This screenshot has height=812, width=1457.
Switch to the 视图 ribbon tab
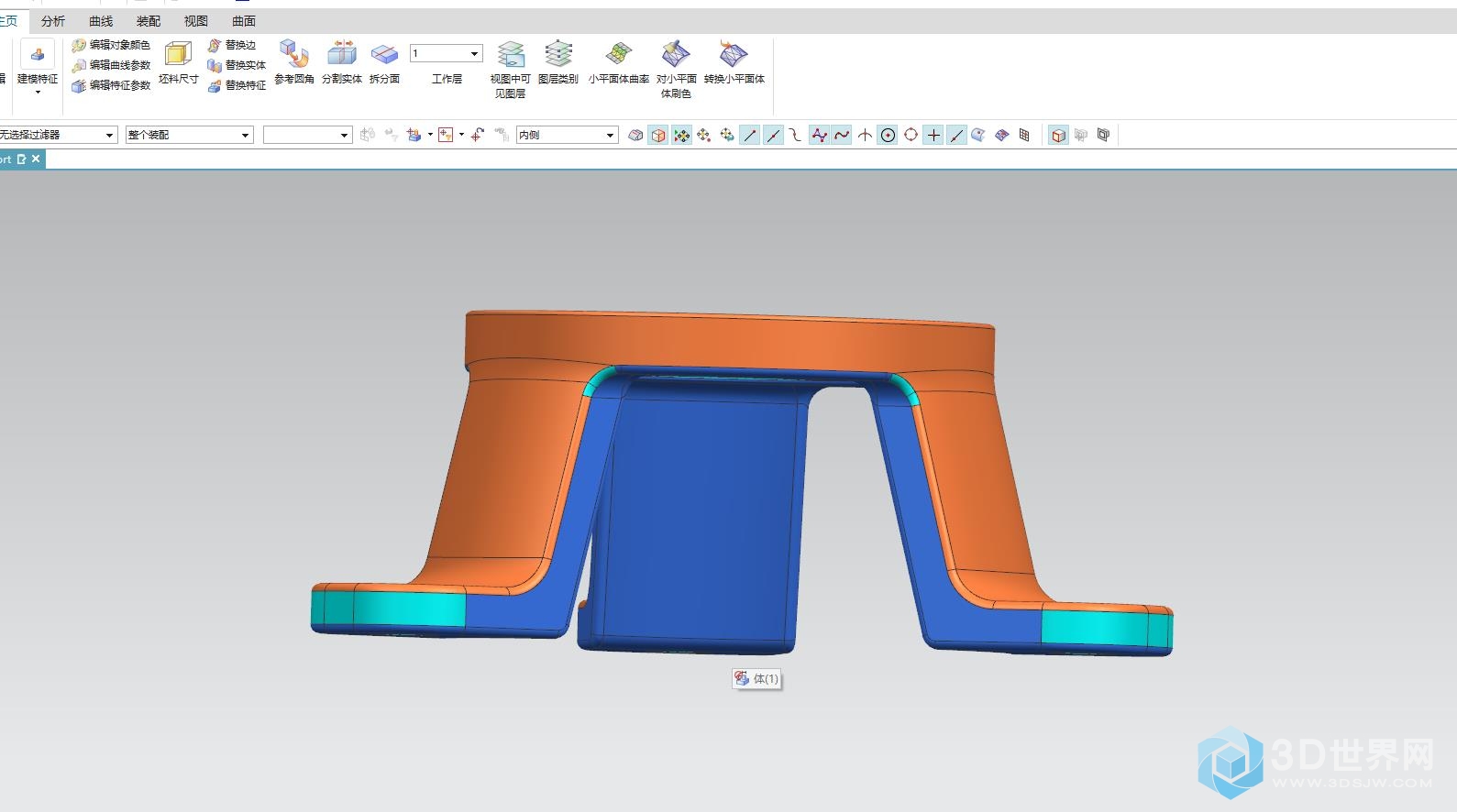click(x=196, y=21)
